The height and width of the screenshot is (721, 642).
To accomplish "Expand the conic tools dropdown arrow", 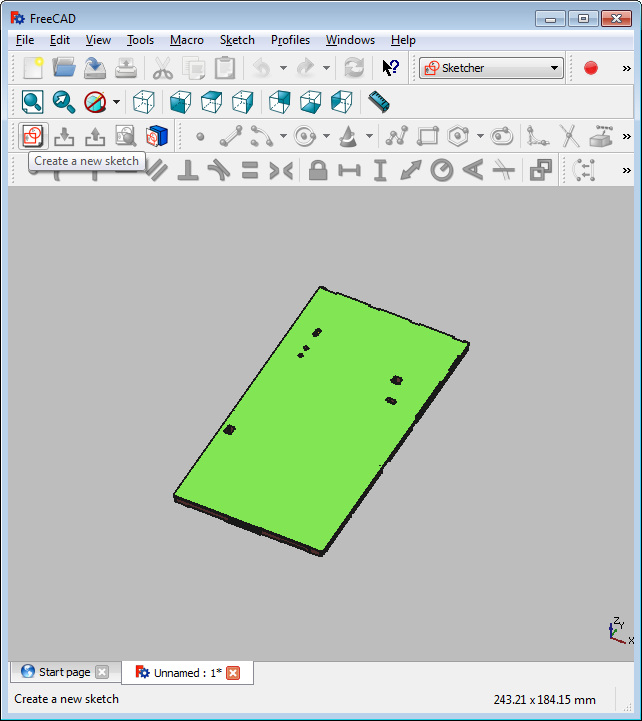I will click(x=369, y=136).
